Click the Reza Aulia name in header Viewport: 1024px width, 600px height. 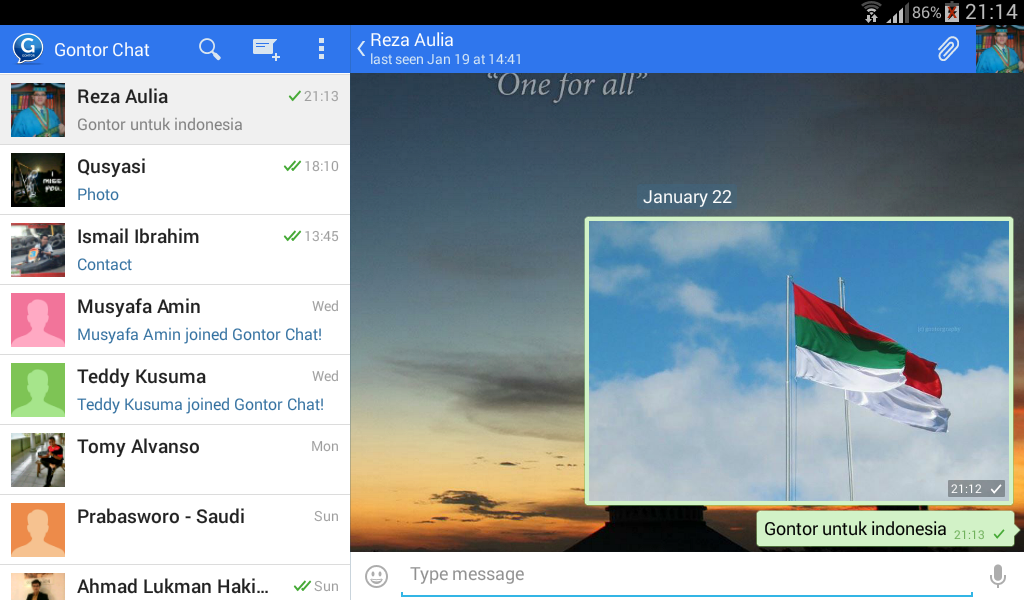click(412, 40)
